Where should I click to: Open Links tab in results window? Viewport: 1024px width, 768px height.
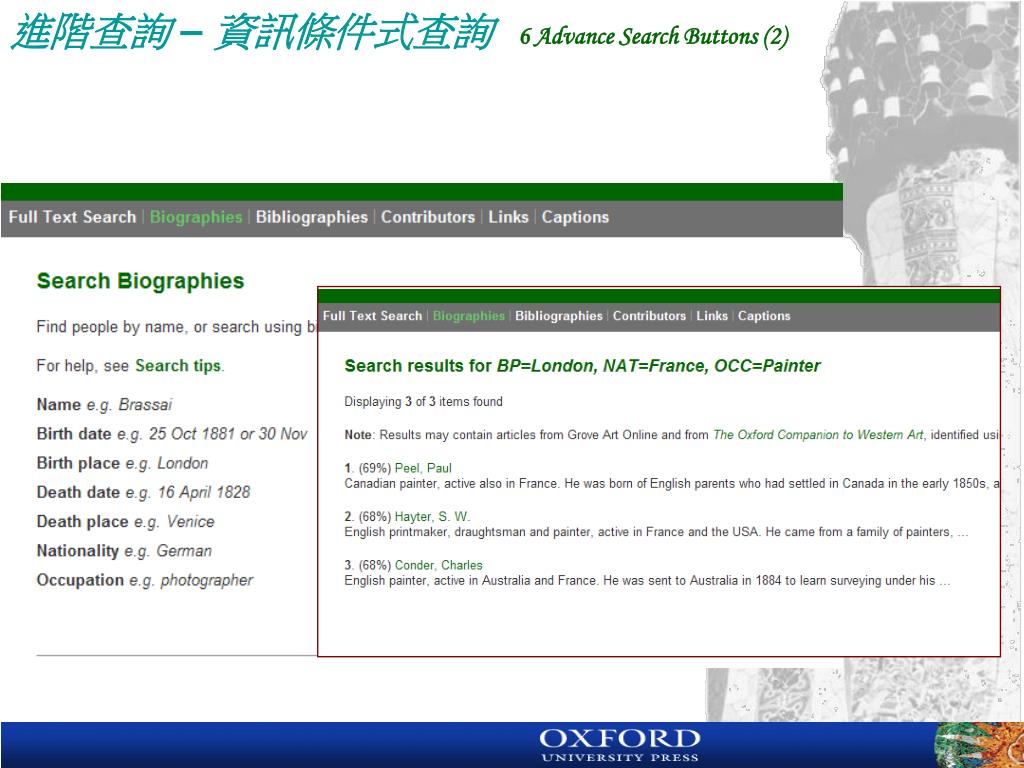[x=712, y=315]
